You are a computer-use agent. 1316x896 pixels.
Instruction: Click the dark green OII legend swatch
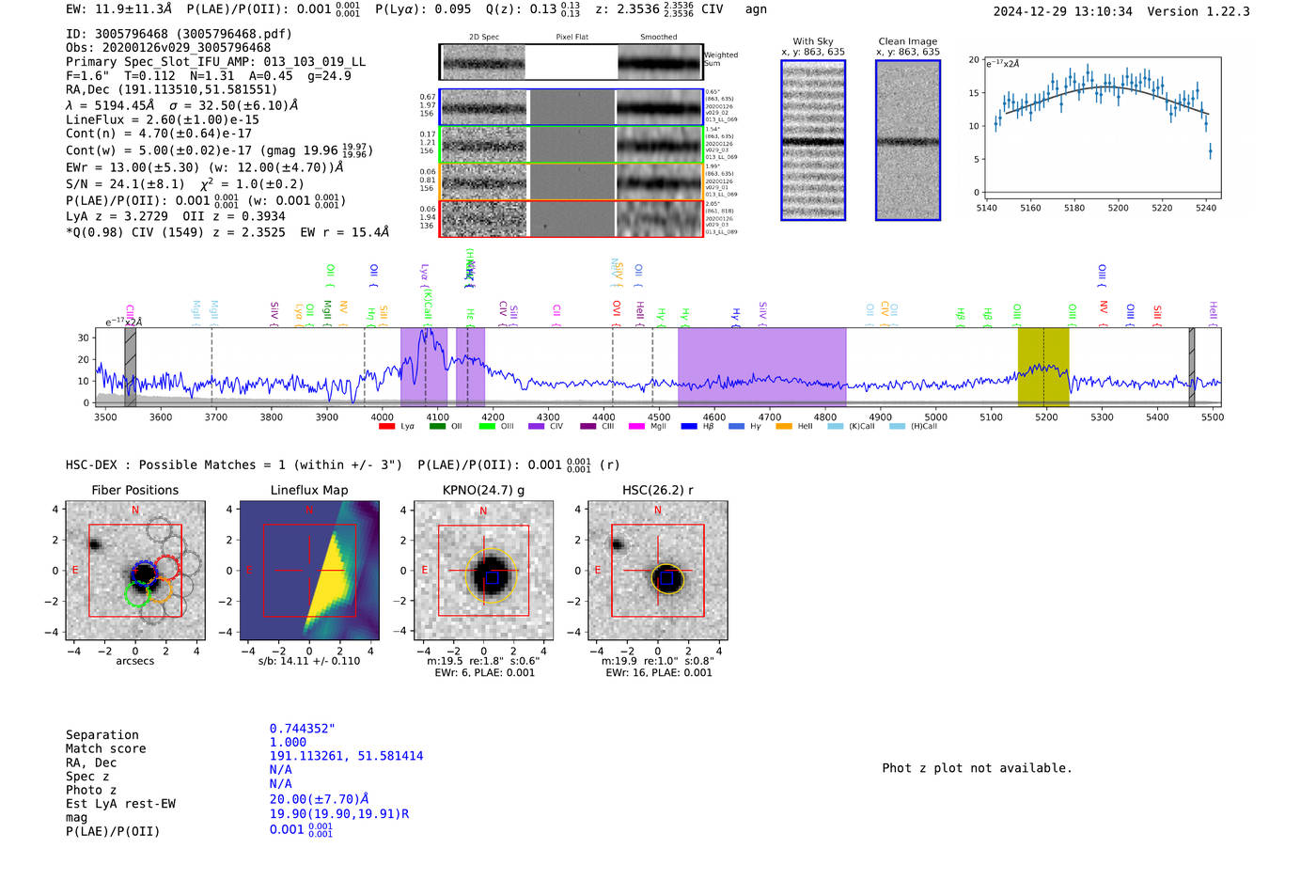click(437, 427)
